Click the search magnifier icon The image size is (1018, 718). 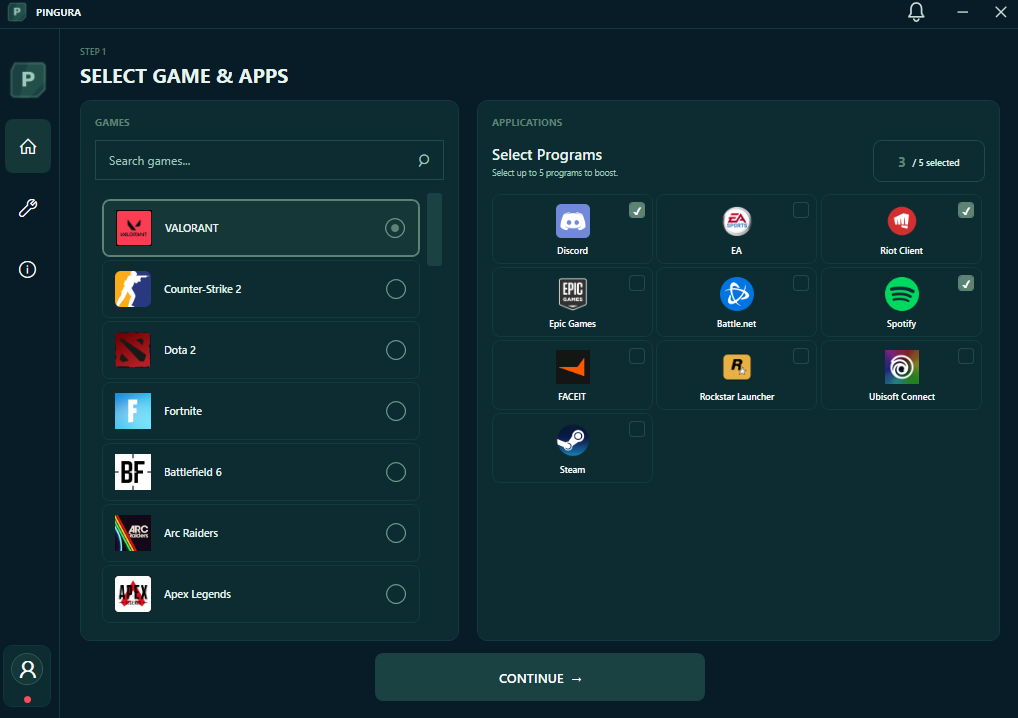coord(424,160)
